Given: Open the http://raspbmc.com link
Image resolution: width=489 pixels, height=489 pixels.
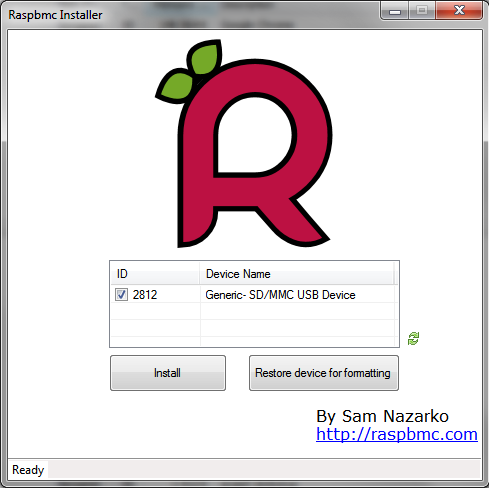Looking at the screenshot, I should point(397,434).
